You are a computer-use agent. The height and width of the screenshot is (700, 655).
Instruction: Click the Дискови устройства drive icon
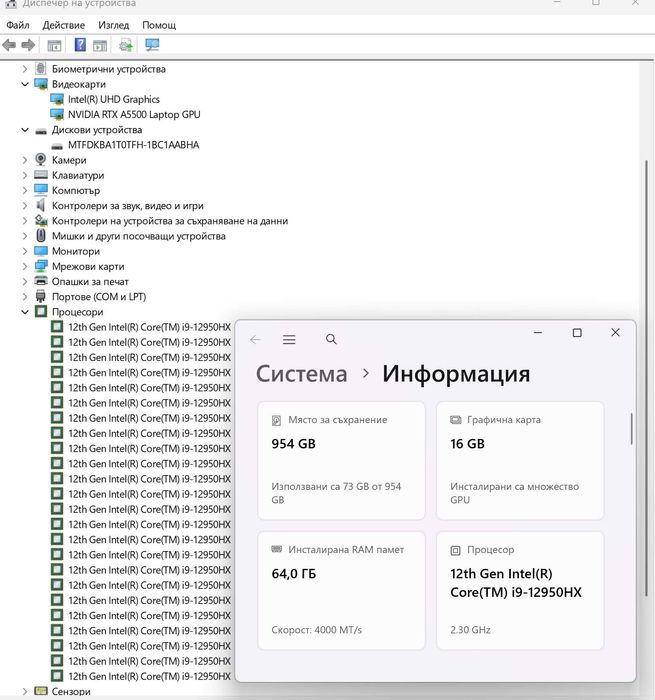click(x=41, y=130)
